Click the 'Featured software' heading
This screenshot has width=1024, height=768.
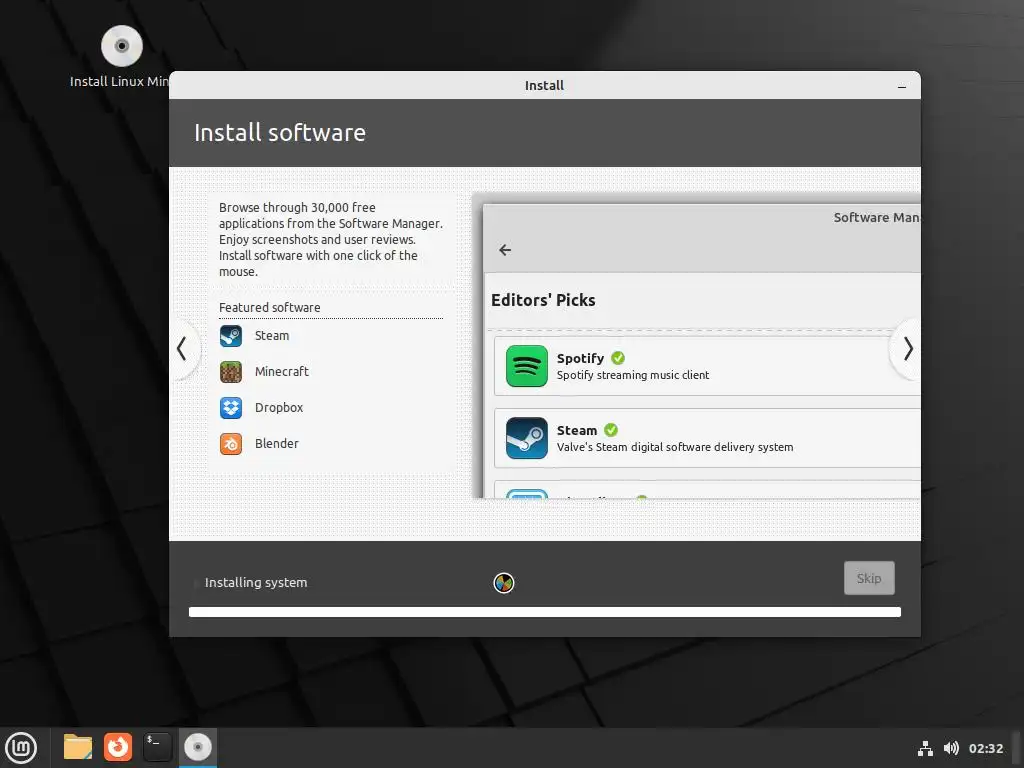pyautogui.click(x=270, y=308)
